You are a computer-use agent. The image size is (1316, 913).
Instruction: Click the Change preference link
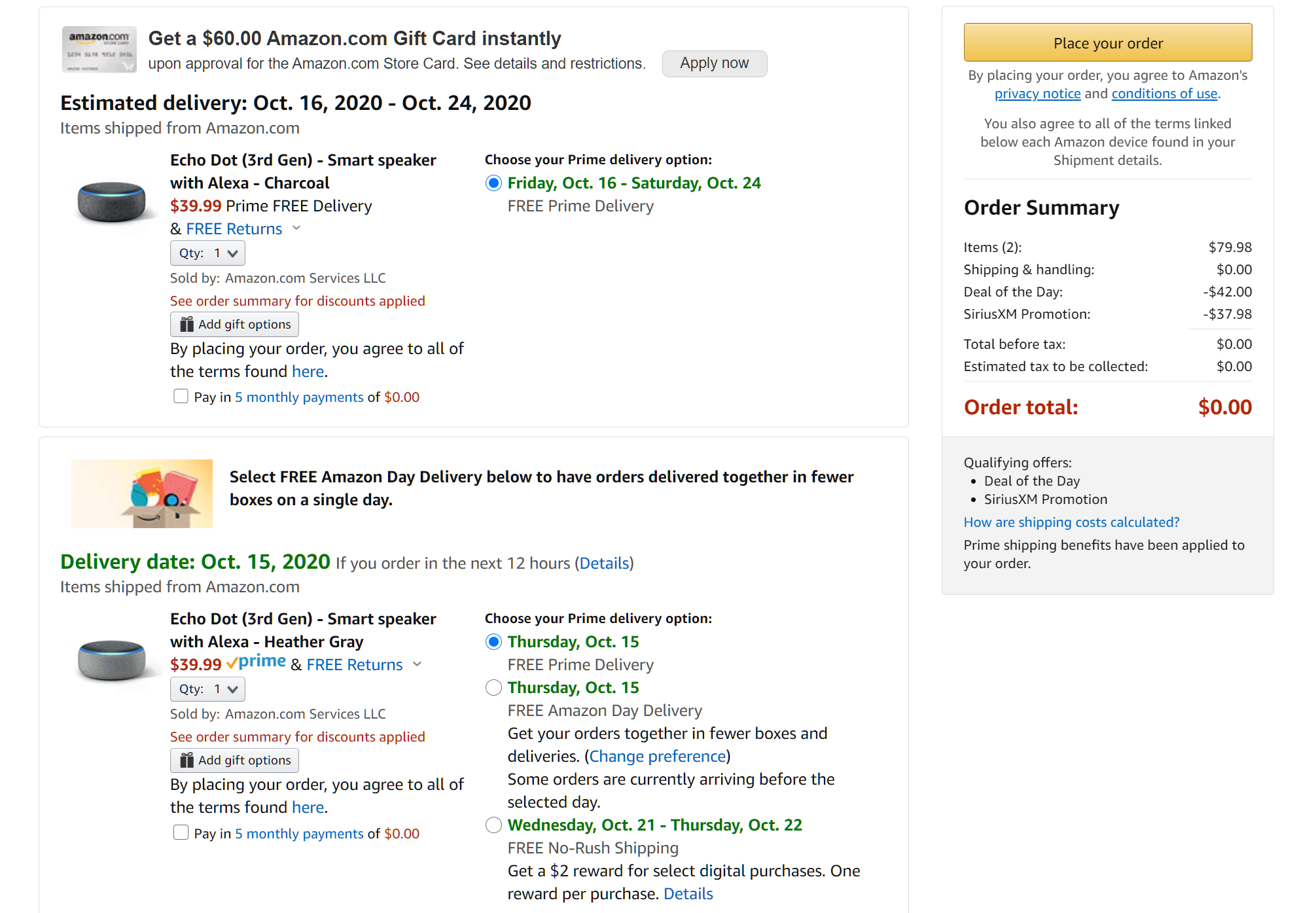coord(657,757)
